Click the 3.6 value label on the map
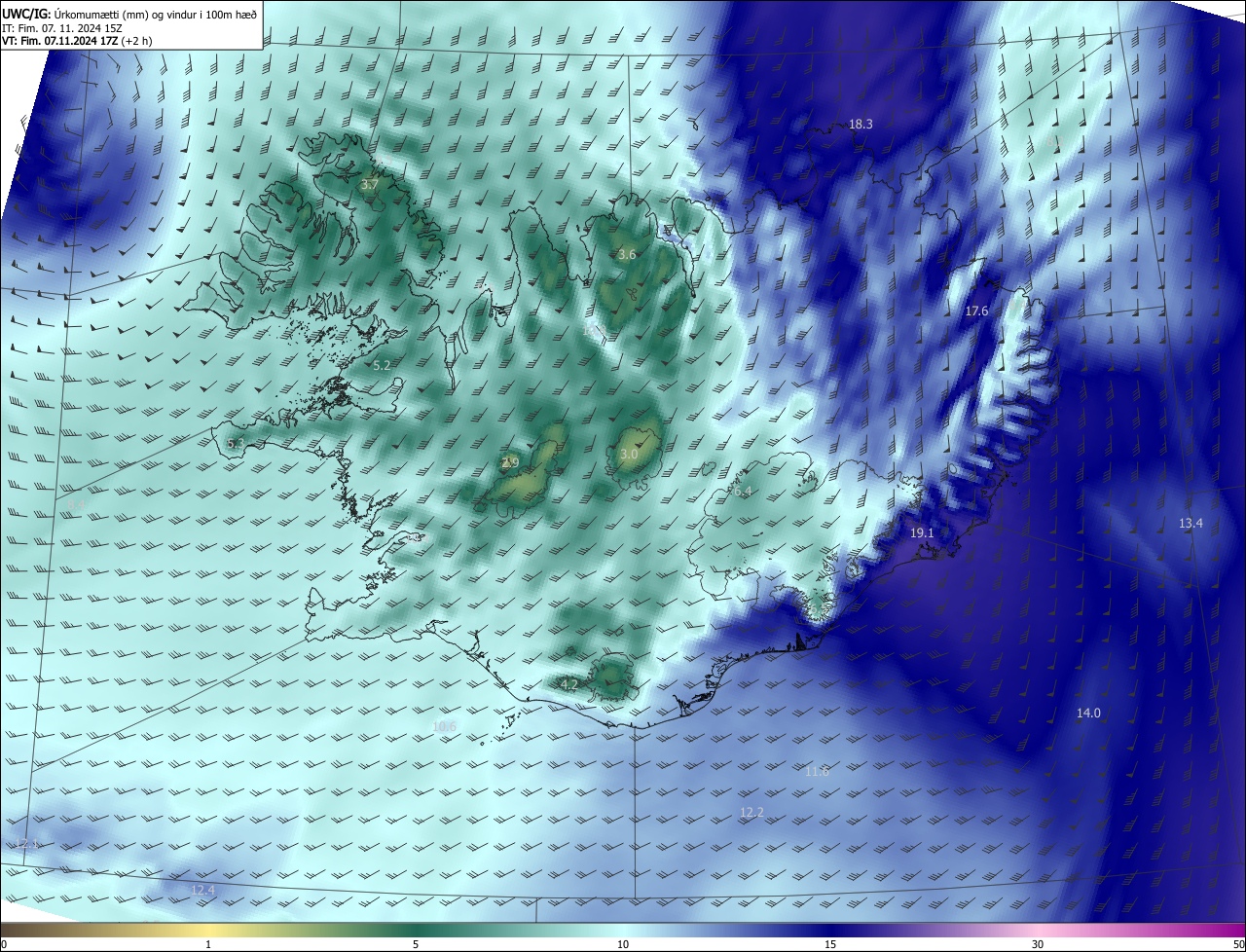 pyautogui.click(x=627, y=254)
